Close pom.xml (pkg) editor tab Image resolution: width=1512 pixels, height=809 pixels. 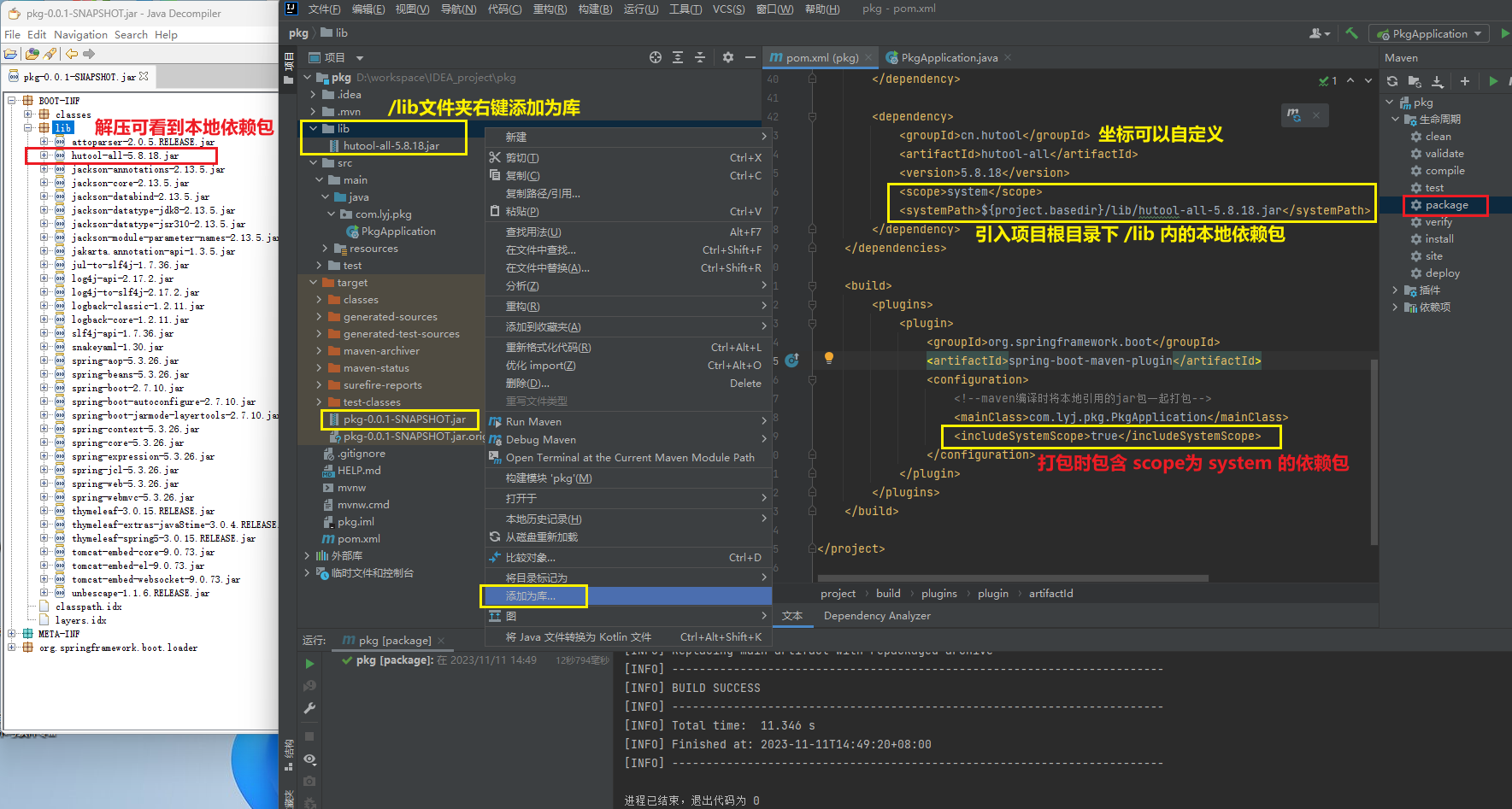click(x=868, y=57)
